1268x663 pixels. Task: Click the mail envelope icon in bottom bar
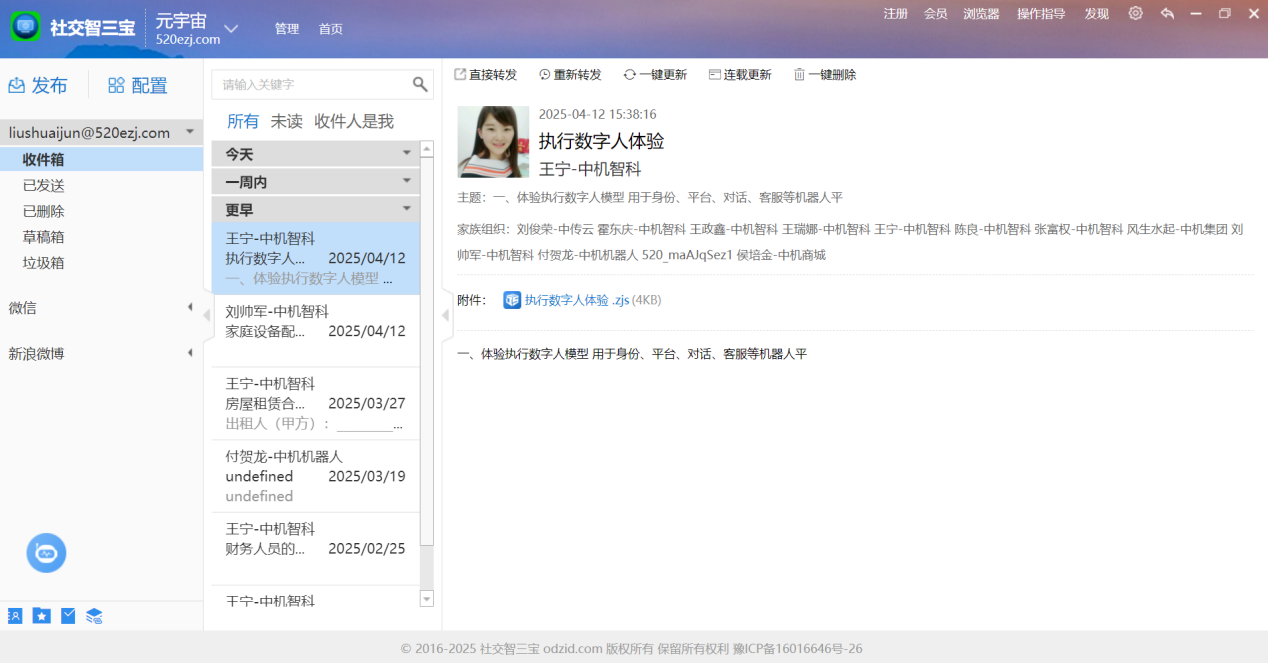(68, 616)
